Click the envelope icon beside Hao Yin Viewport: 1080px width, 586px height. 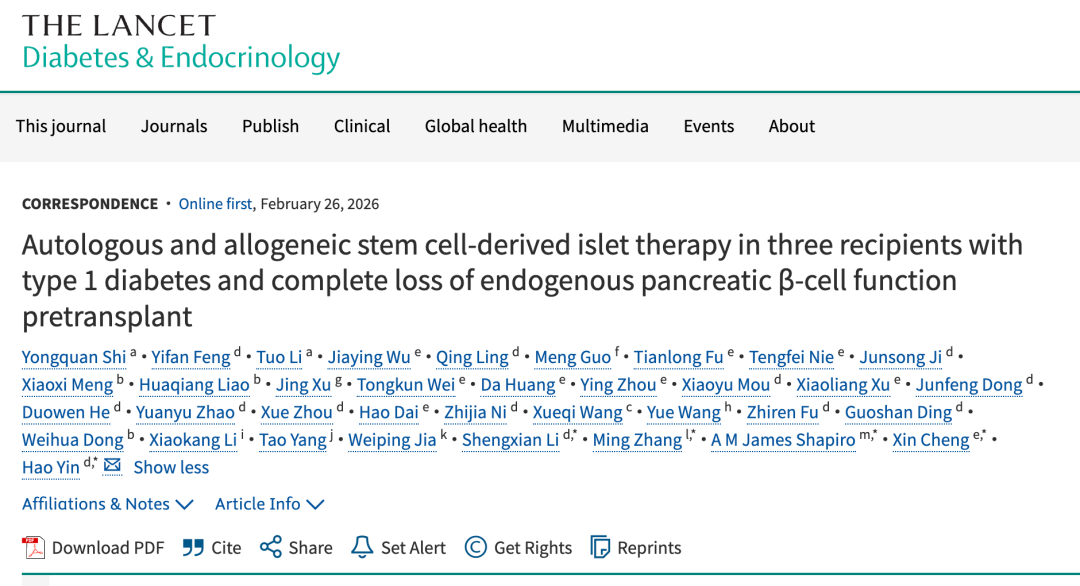pos(112,467)
